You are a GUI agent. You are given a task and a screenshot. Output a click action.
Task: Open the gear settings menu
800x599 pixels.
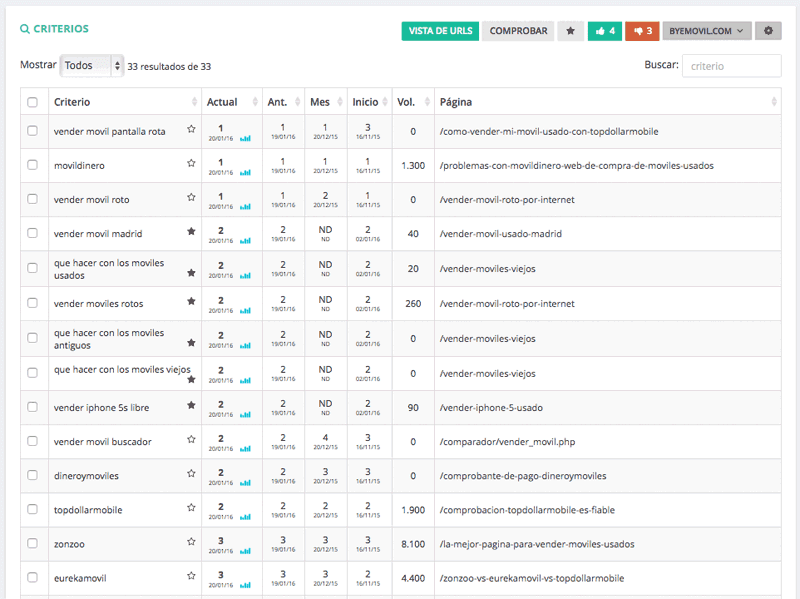[768, 31]
